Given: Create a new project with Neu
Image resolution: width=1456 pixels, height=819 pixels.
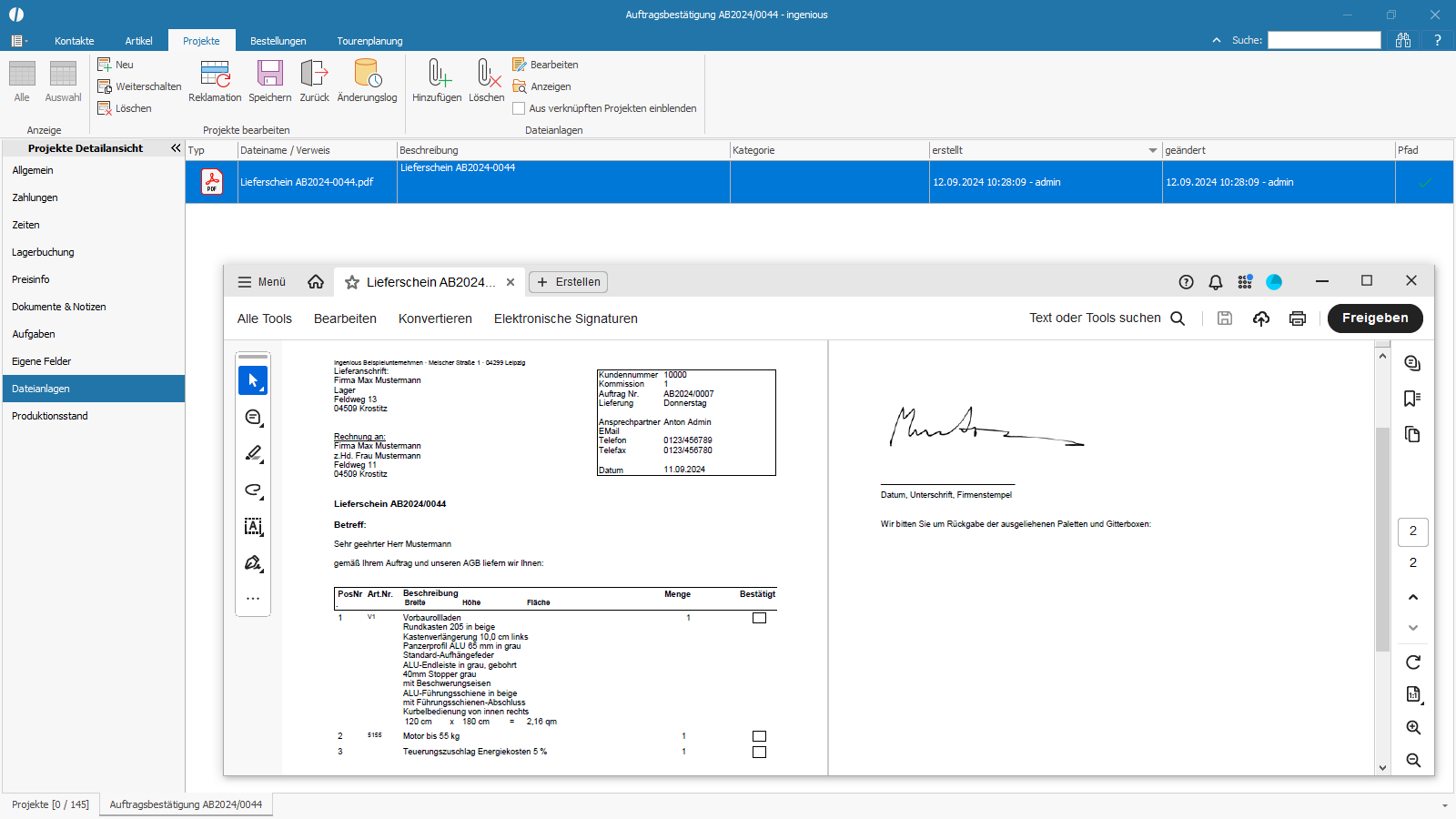Looking at the screenshot, I should click(116, 65).
